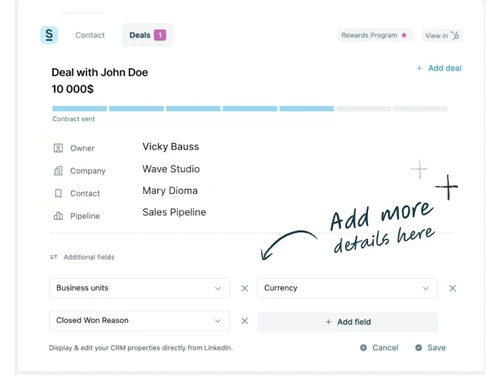Click the Cancel button
500x375 pixels.
click(x=379, y=348)
